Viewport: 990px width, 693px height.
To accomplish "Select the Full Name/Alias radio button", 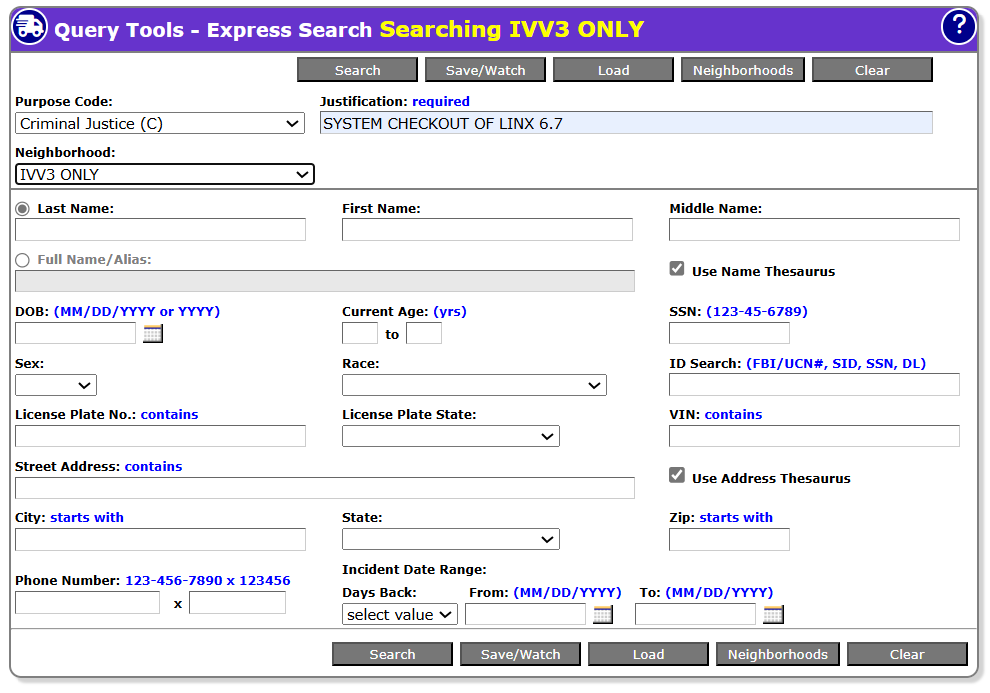I will pyautogui.click(x=23, y=260).
